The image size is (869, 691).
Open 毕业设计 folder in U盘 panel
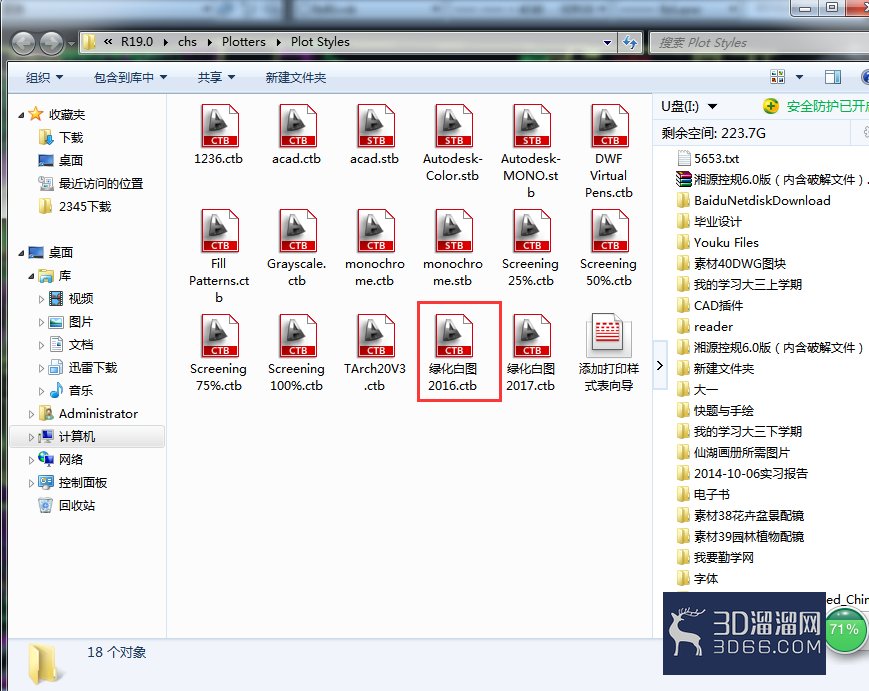[718, 222]
